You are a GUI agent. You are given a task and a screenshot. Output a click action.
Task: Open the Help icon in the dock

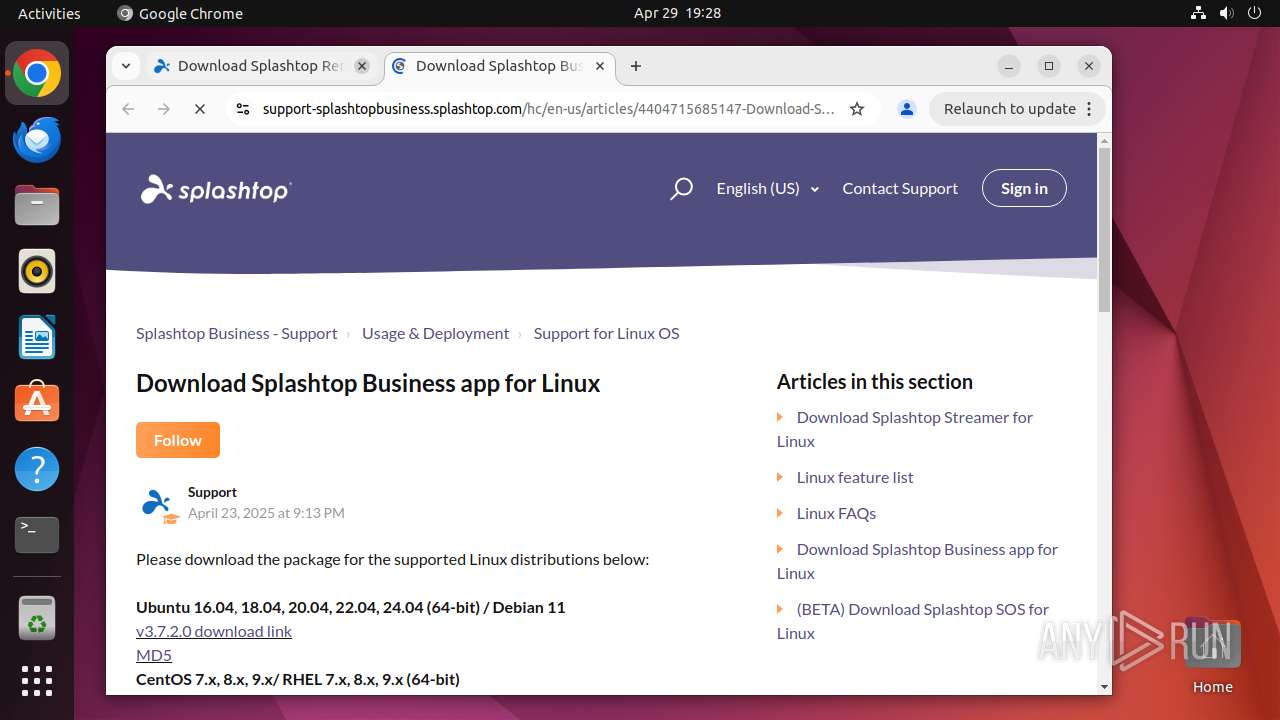click(x=37, y=469)
